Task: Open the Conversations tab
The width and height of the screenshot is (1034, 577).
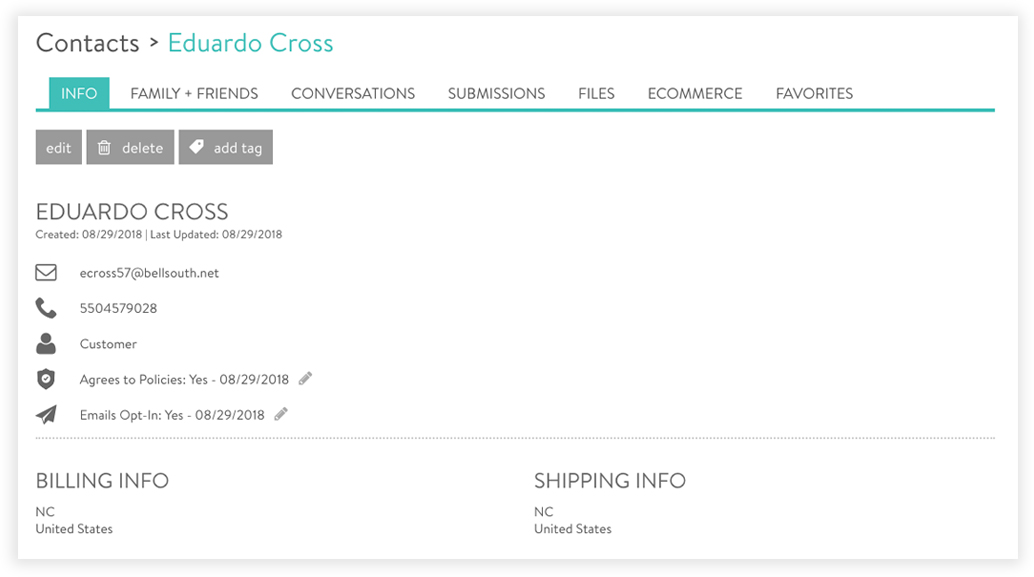Action: (353, 93)
